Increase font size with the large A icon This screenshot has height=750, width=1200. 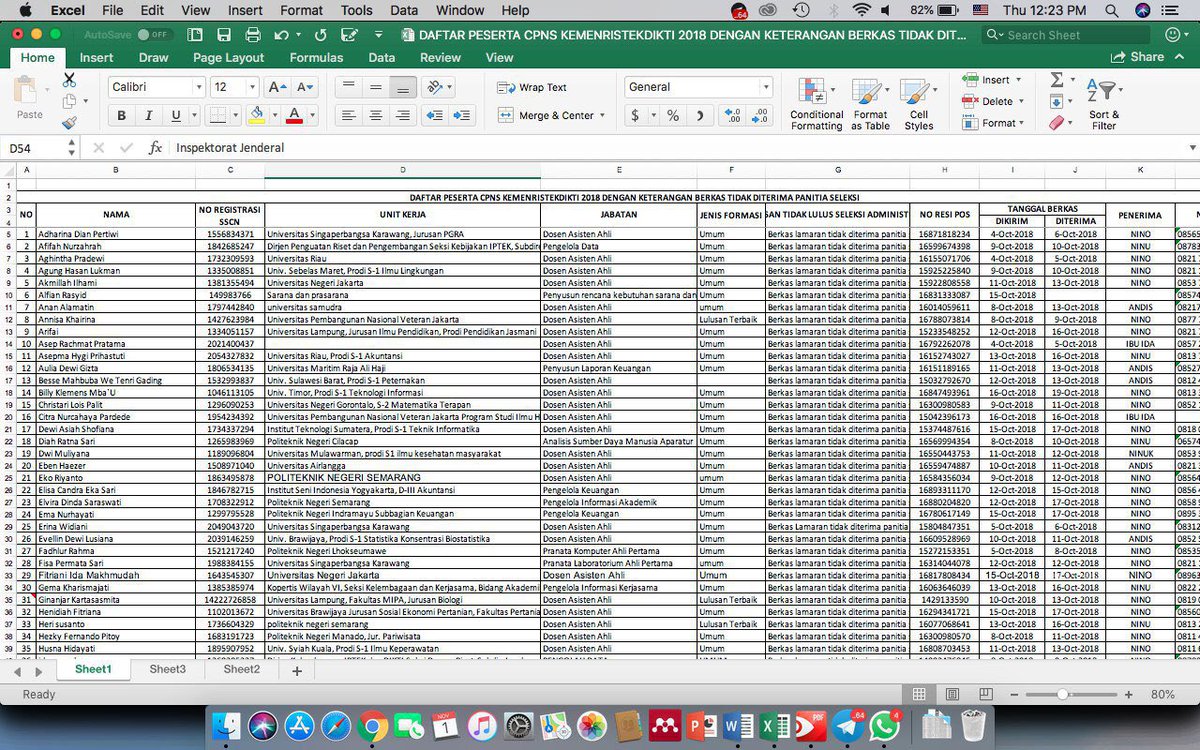277,87
